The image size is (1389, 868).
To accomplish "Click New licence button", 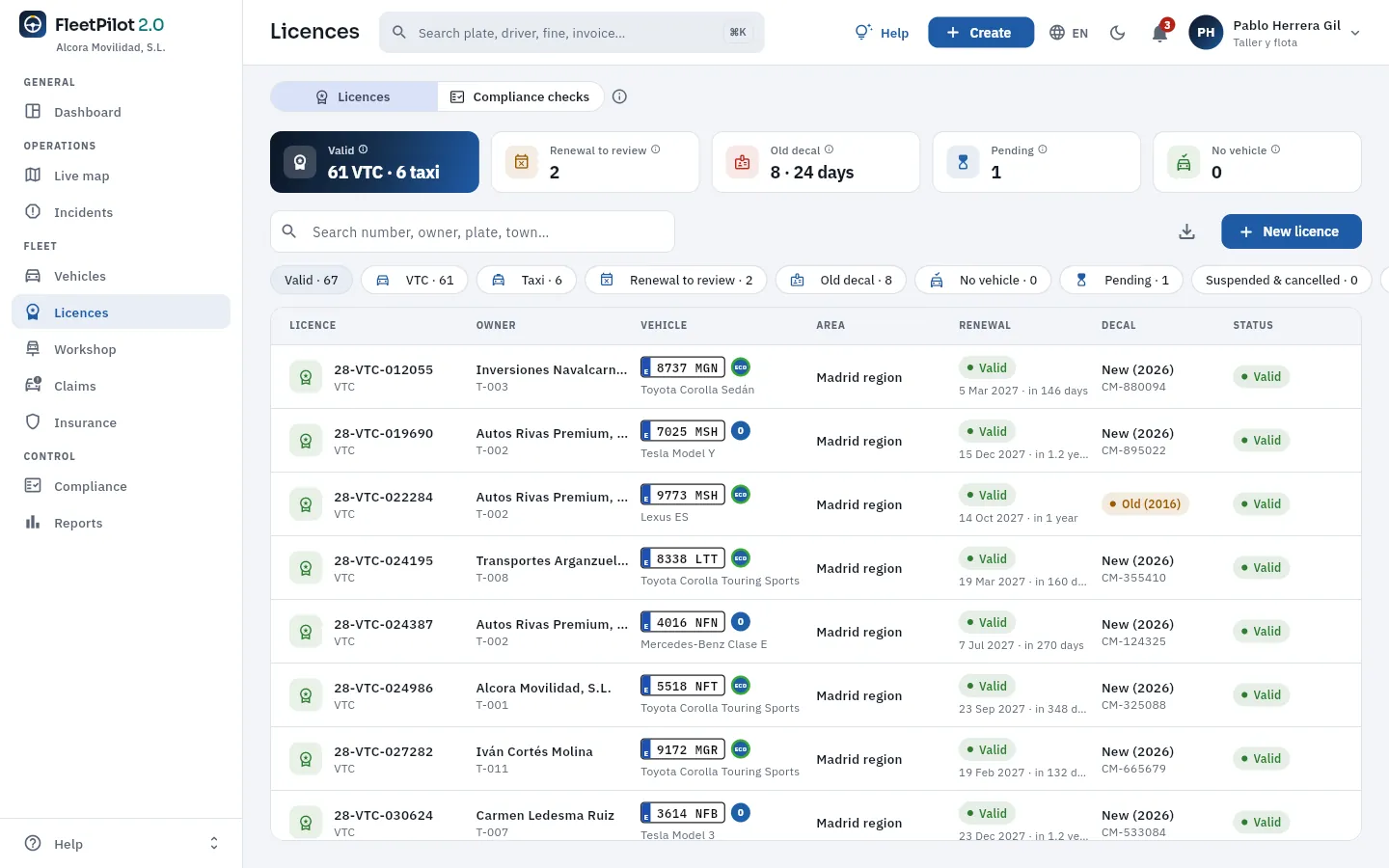I will point(1292,231).
